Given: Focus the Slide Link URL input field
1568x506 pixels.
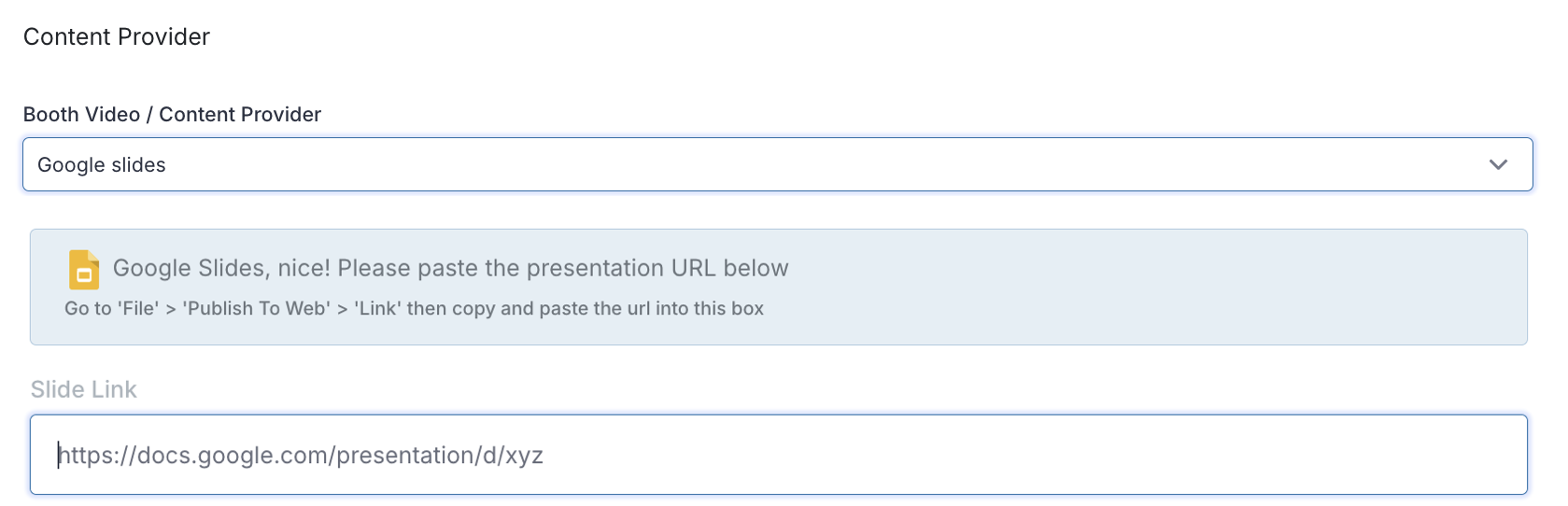Looking at the screenshot, I should click(x=778, y=455).
